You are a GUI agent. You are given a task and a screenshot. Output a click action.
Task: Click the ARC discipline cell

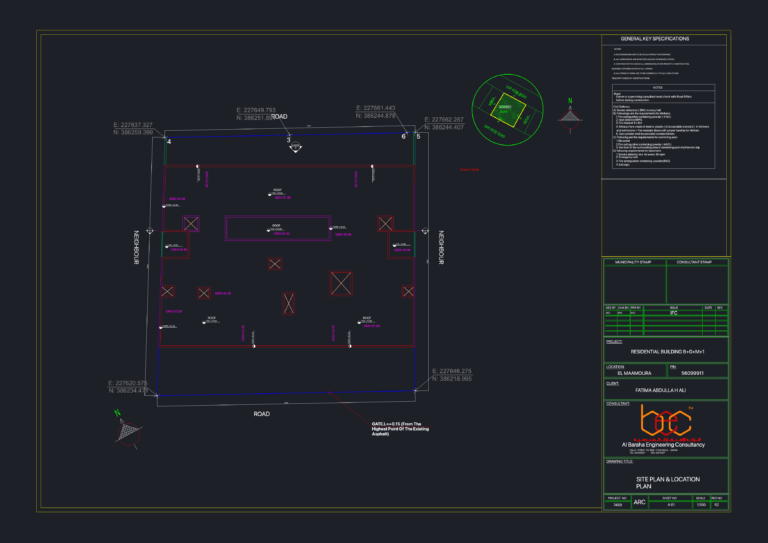point(639,502)
